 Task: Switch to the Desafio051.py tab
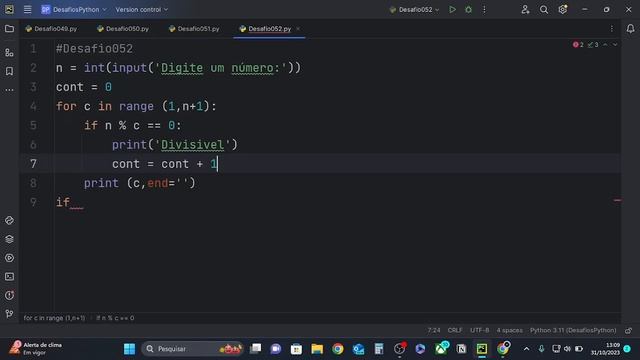[x=194, y=29]
